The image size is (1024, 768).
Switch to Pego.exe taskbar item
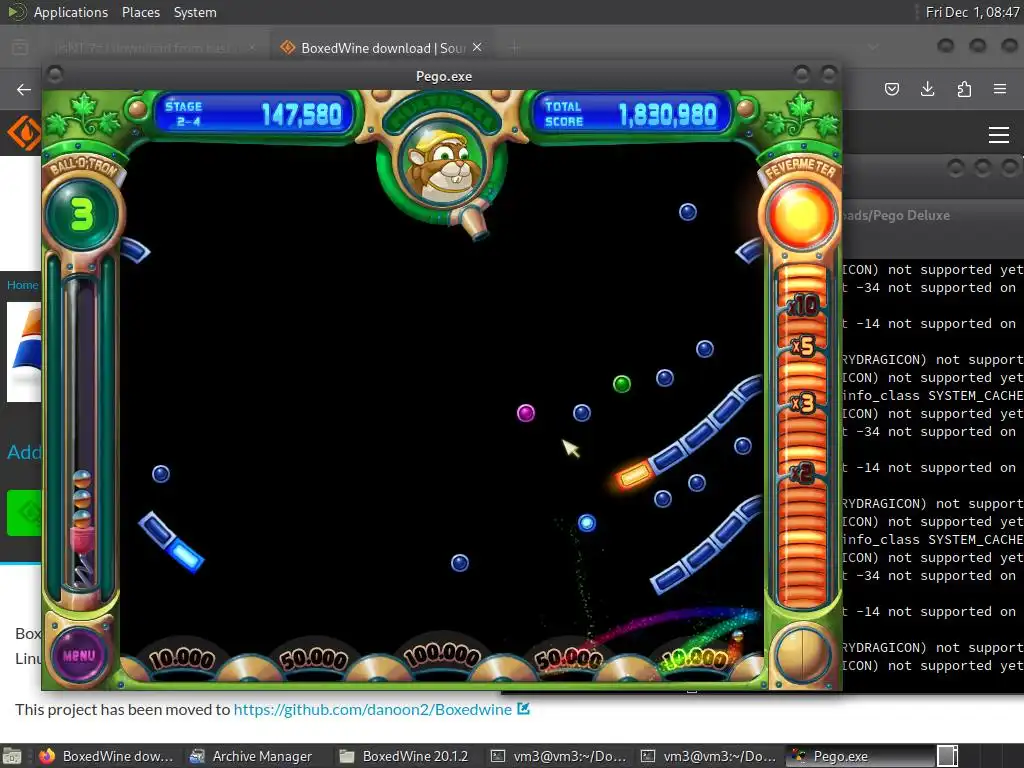(861, 756)
